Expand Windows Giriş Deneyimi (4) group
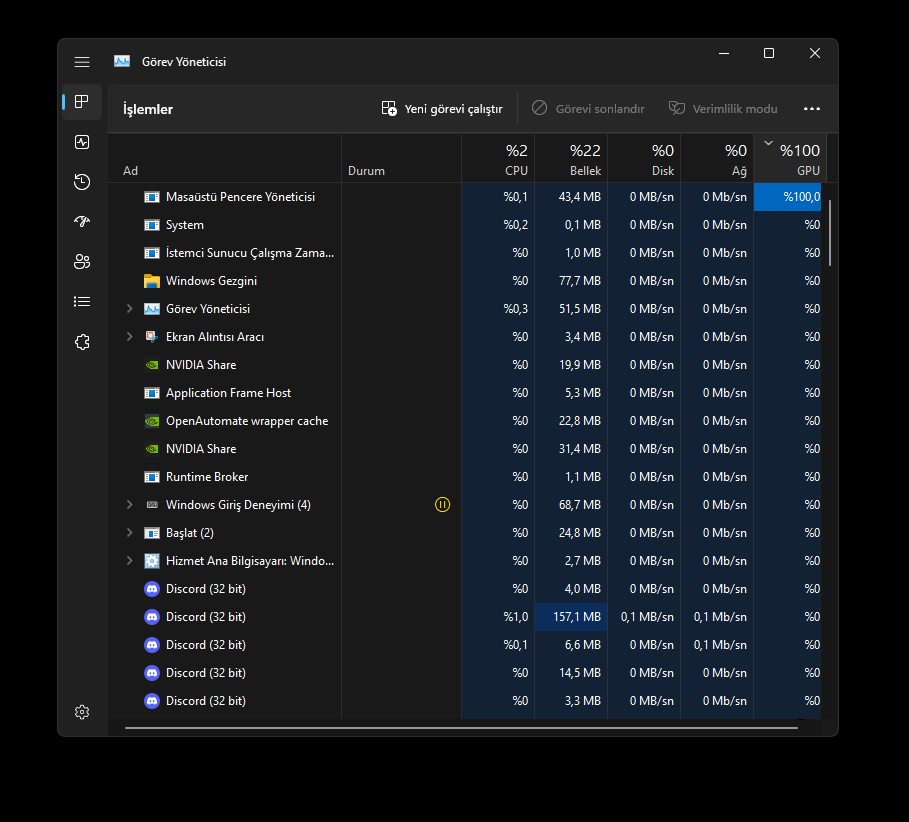Image resolution: width=909 pixels, height=822 pixels. coord(130,505)
